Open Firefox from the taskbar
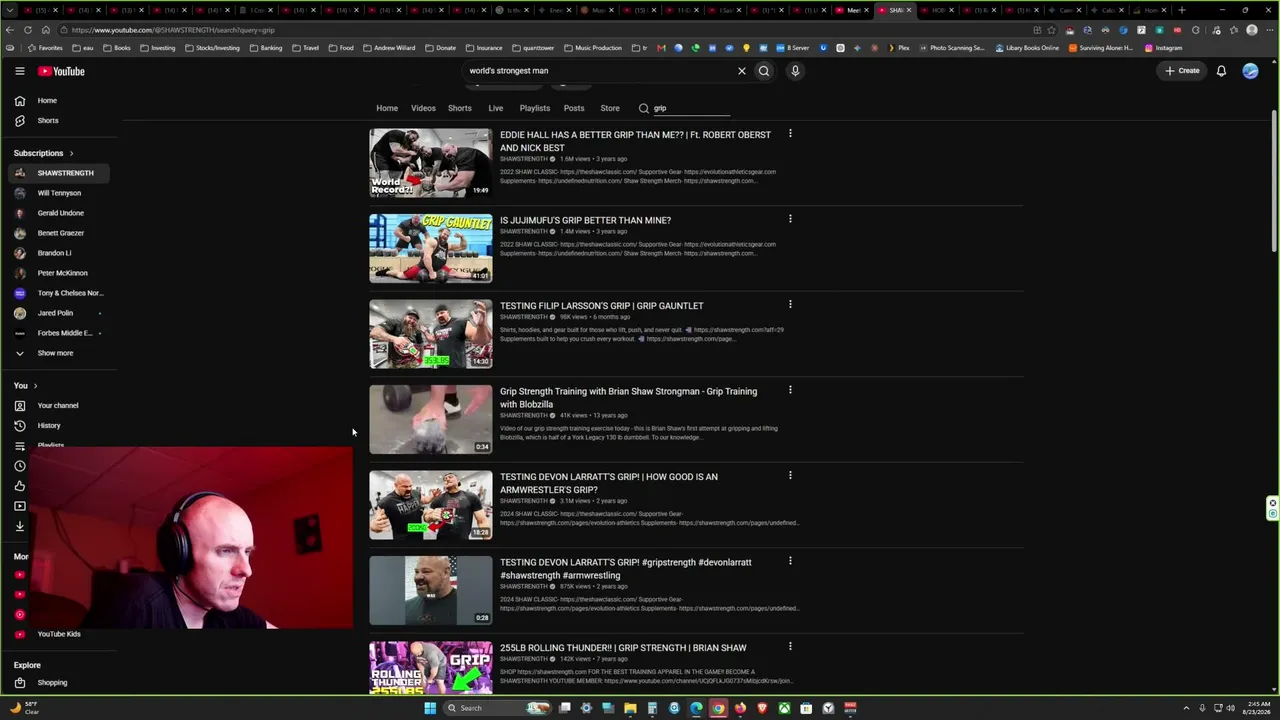 (x=740, y=708)
